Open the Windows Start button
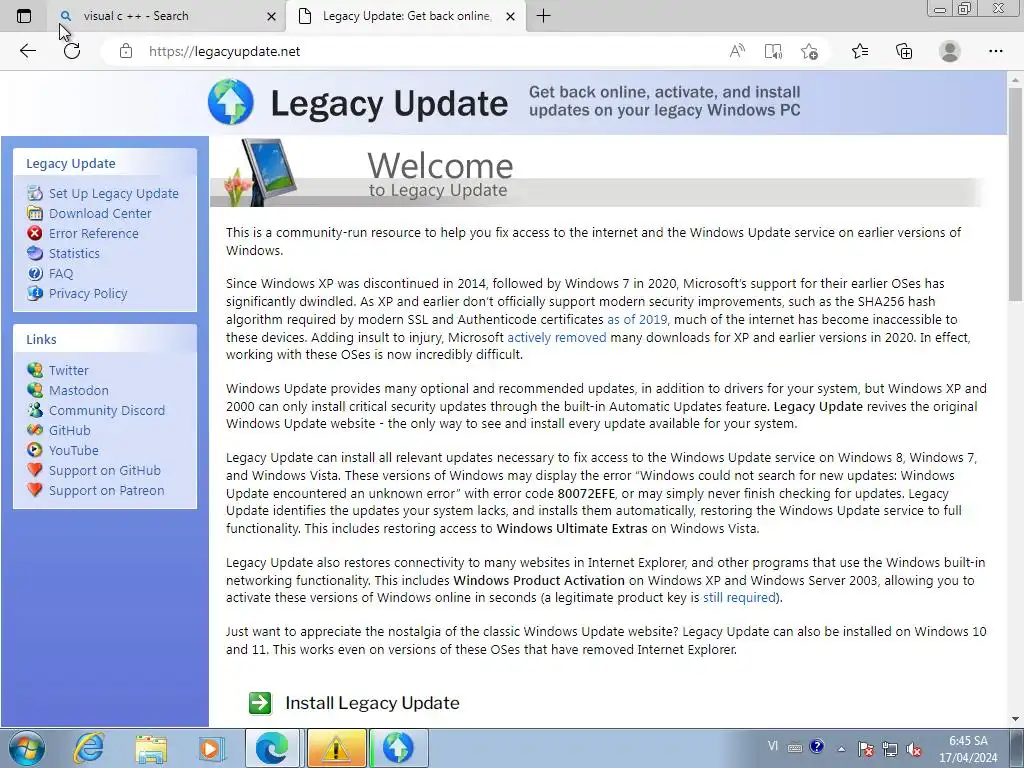This screenshot has width=1024, height=768. (x=27, y=748)
